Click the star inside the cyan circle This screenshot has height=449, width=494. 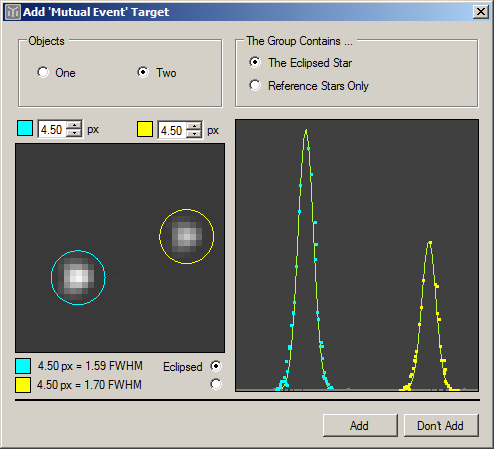(78, 277)
